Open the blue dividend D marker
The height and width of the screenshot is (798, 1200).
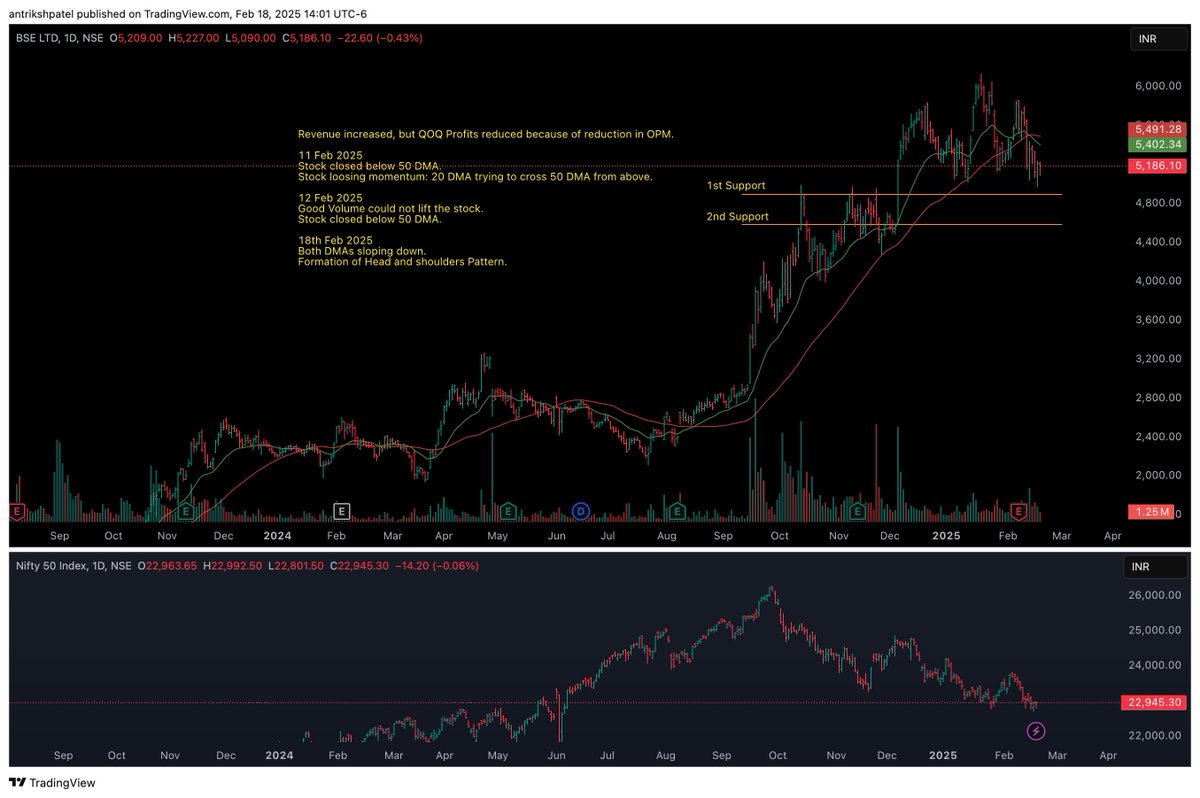(581, 511)
